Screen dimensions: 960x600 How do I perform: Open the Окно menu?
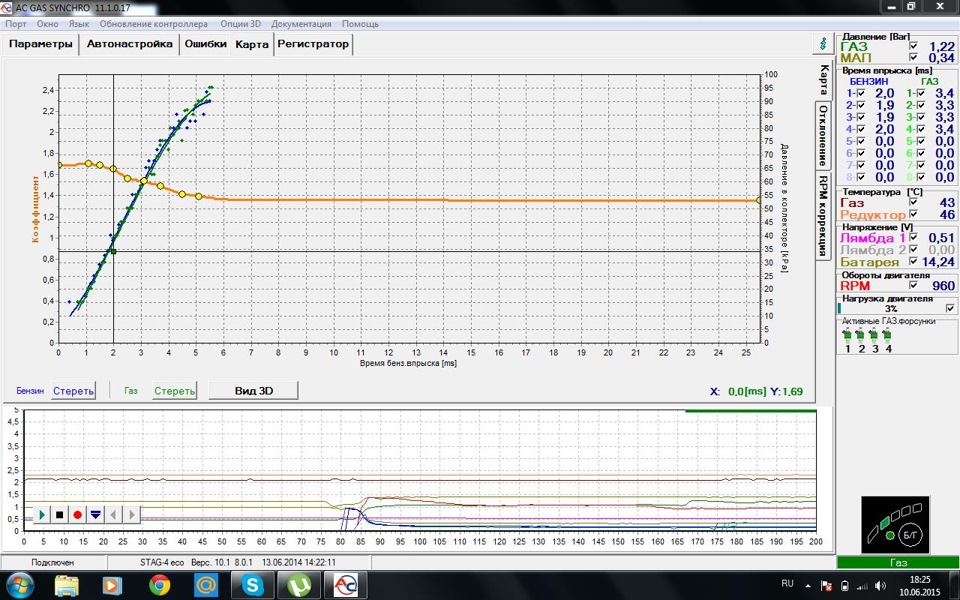47,24
